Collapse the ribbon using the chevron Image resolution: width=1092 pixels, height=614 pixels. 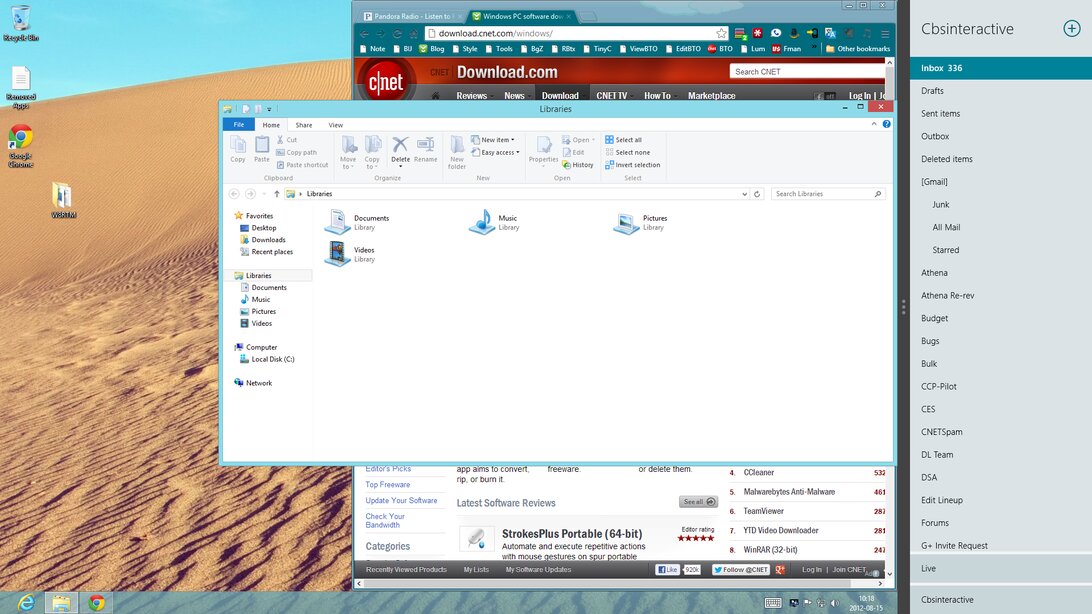coord(875,125)
